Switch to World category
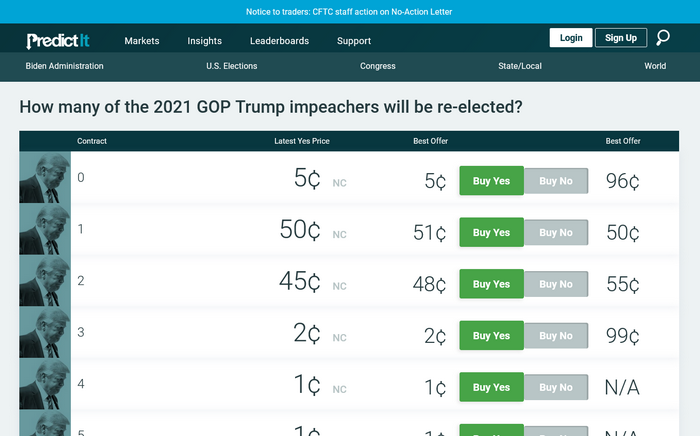Screen dimensions: 700x436 pyautogui.click(x=655, y=66)
